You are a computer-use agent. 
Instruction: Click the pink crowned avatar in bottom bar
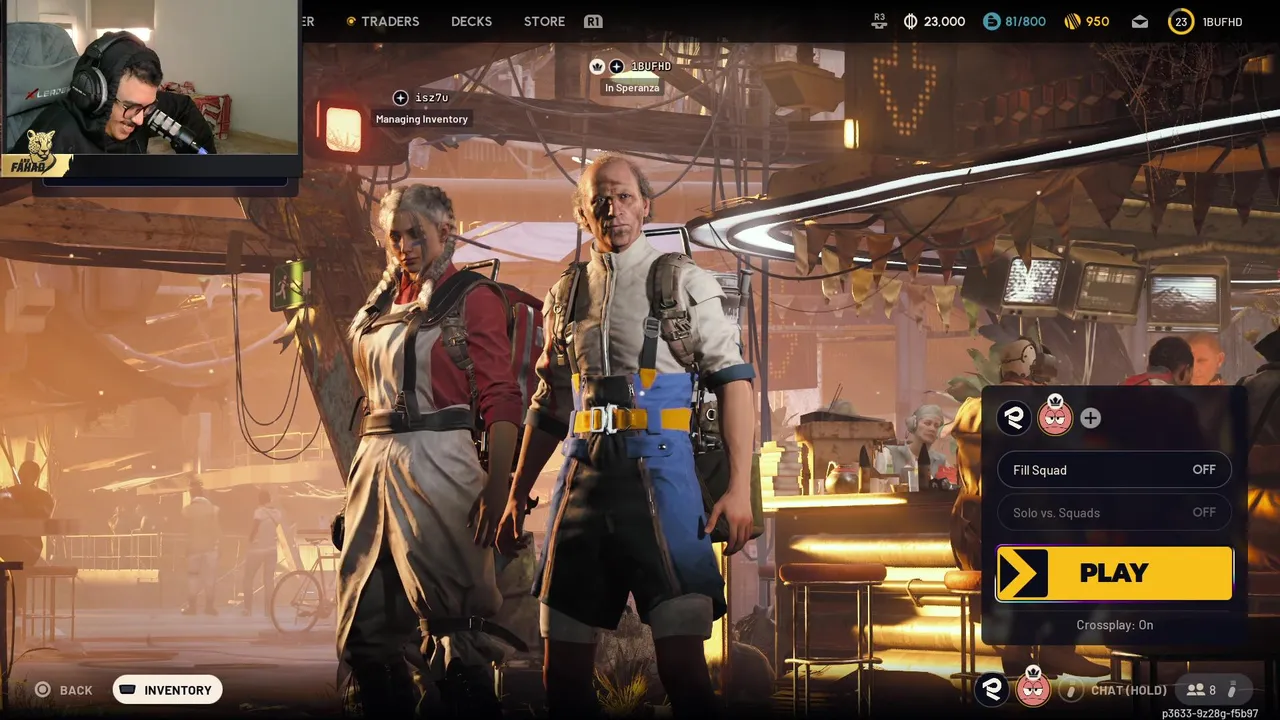pyautogui.click(x=1033, y=687)
